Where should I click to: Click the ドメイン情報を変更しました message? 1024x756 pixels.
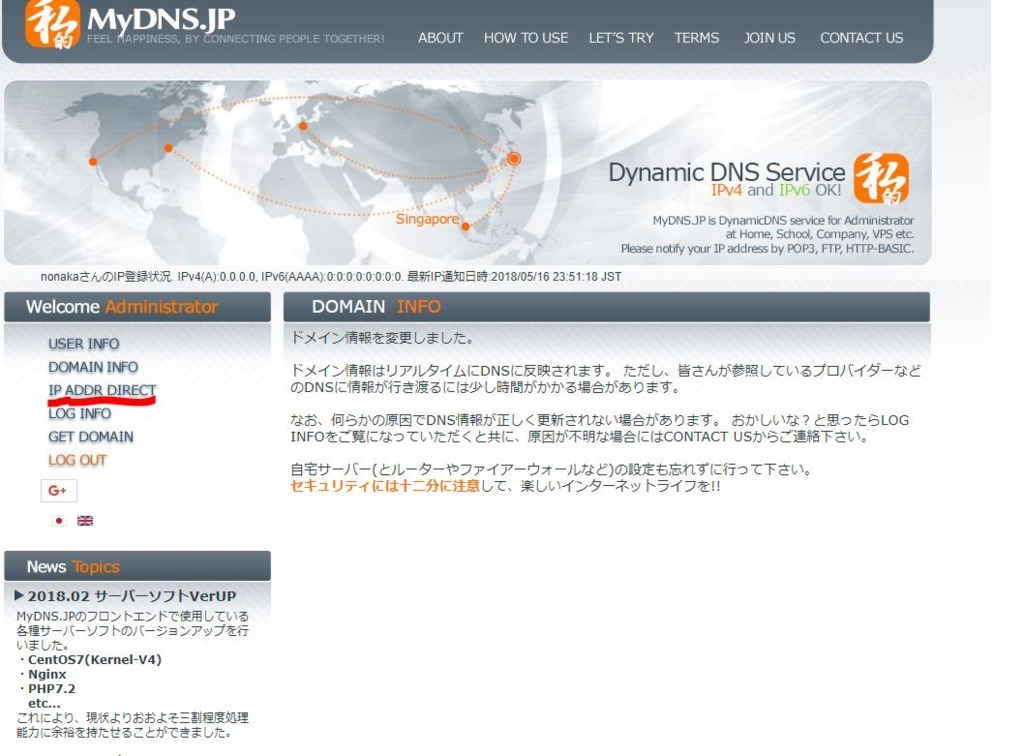tap(382, 338)
